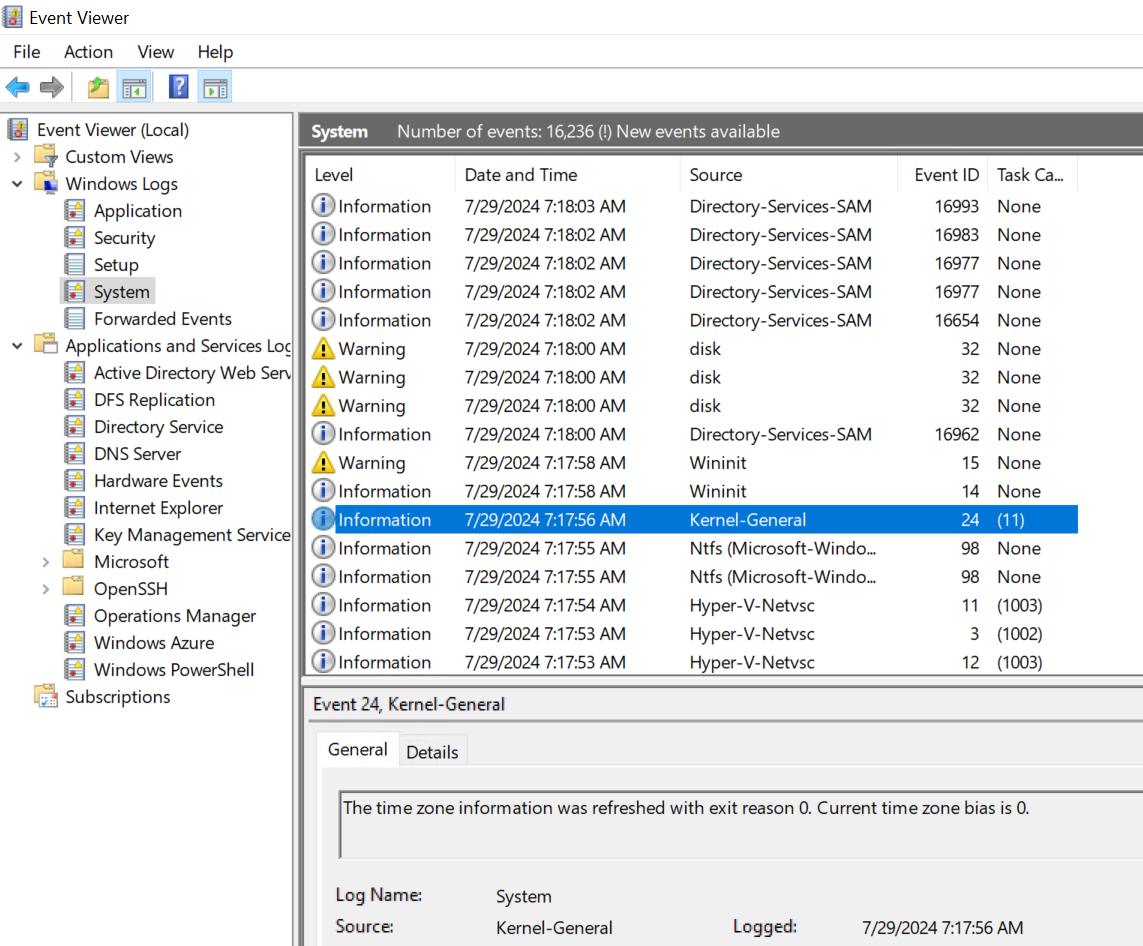Click the Hardware Events log icon
The image size is (1143, 946).
74,480
